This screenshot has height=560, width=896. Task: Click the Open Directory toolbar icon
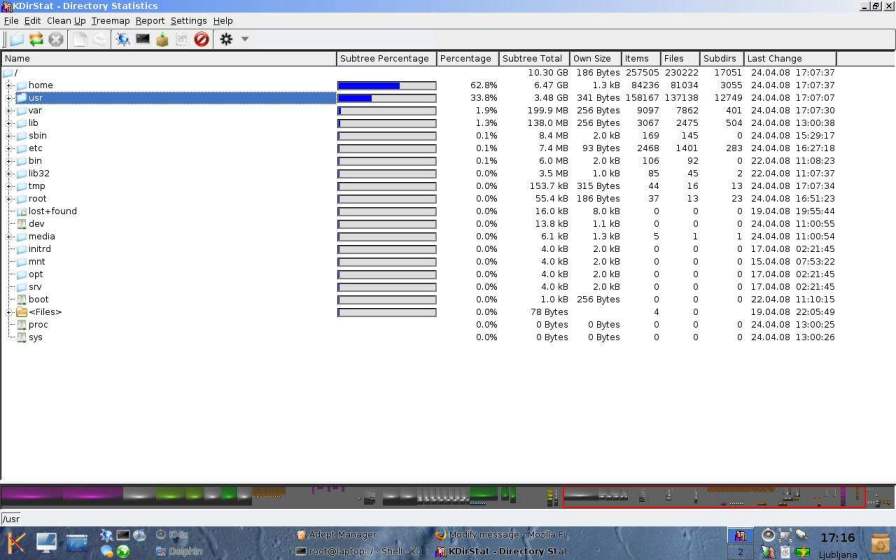point(15,39)
